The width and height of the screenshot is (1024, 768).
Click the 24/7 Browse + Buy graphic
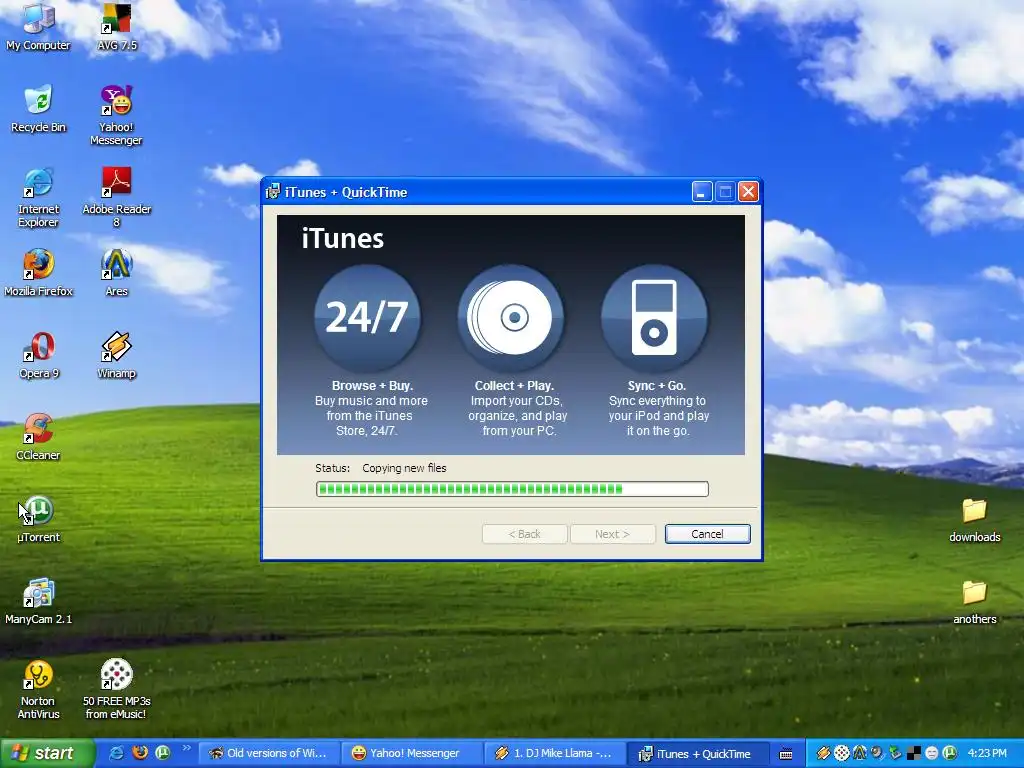tap(367, 317)
